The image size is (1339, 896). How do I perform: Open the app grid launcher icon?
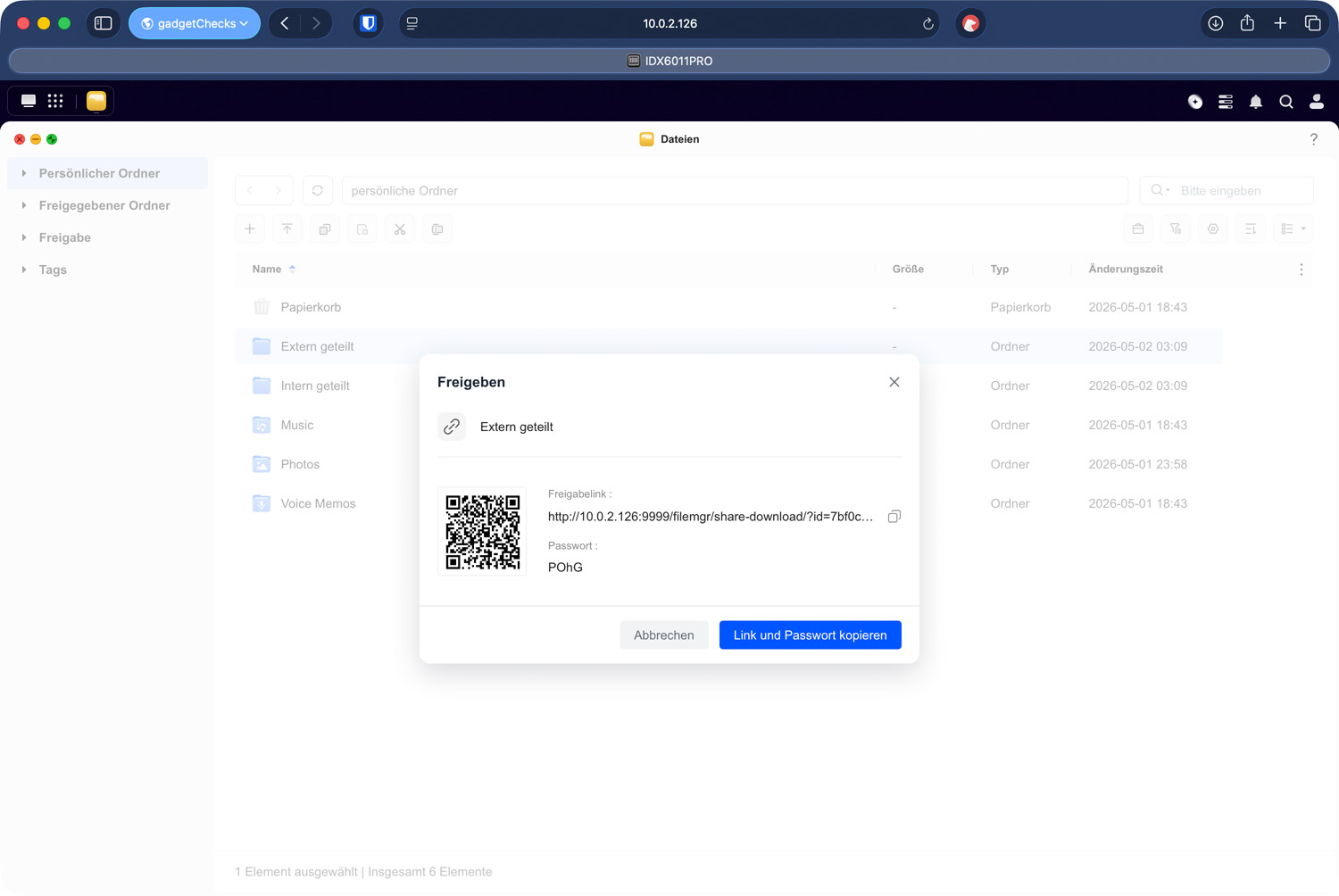(x=55, y=101)
